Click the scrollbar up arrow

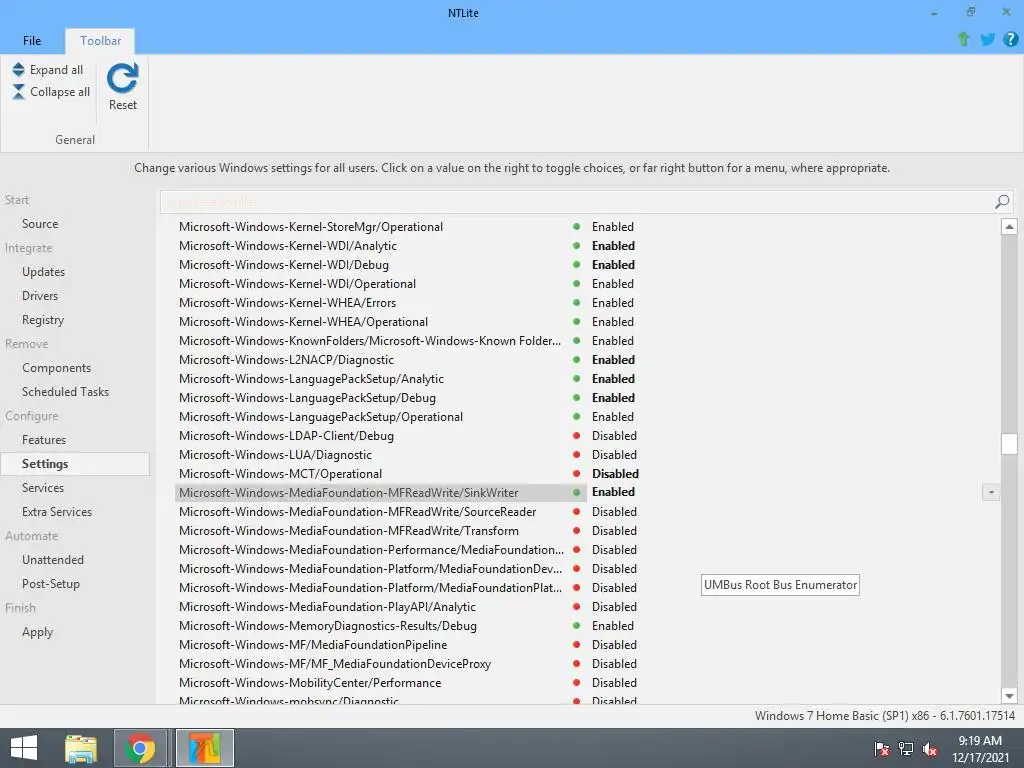tap(1009, 227)
